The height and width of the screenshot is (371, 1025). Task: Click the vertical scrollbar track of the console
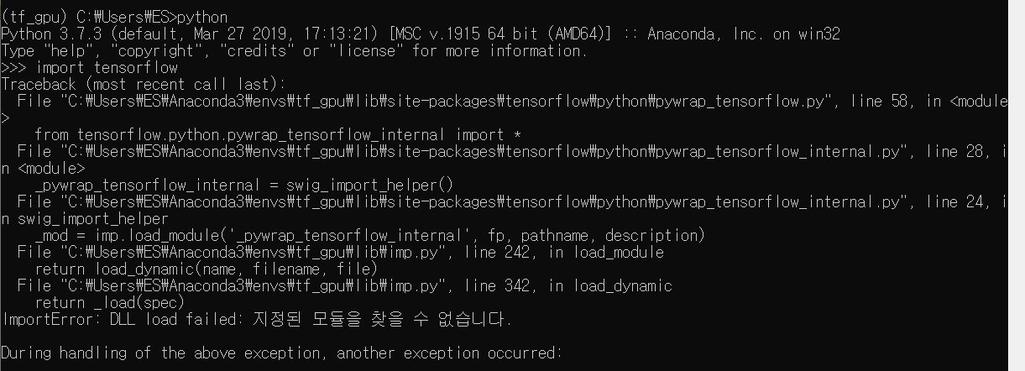[1016, 186]
